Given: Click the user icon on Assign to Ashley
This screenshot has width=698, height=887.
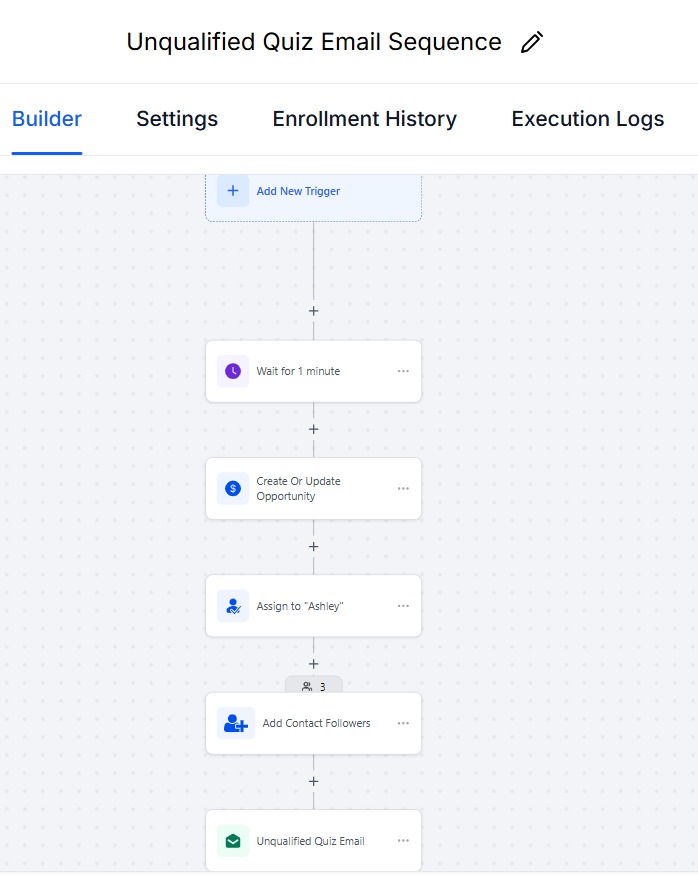Looking at the screenshot, I should [x=233, y=606].
